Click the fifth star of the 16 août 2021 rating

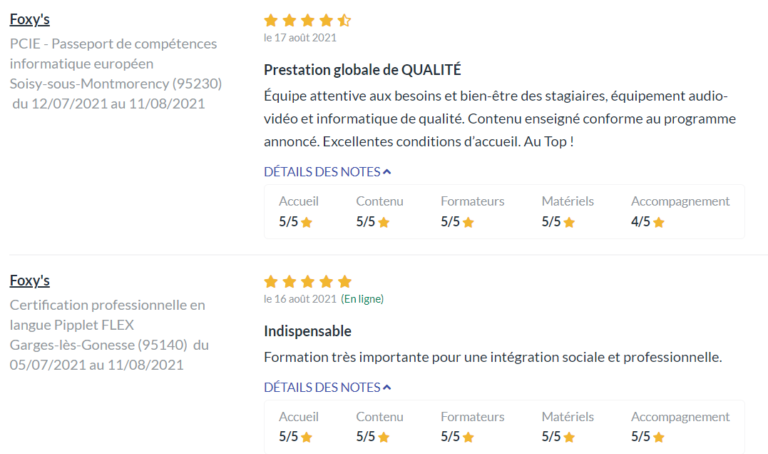coord(344,282)
